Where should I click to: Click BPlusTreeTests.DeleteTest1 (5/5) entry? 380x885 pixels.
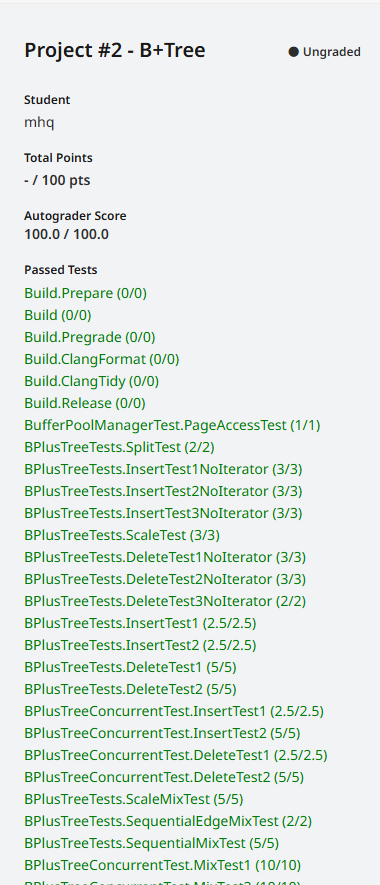130,668
